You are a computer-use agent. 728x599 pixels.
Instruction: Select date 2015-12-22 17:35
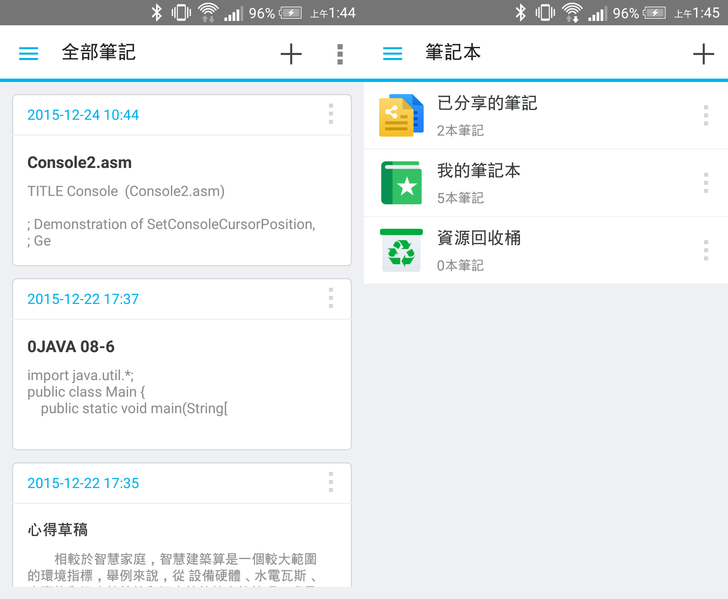(x=83, y=483)
